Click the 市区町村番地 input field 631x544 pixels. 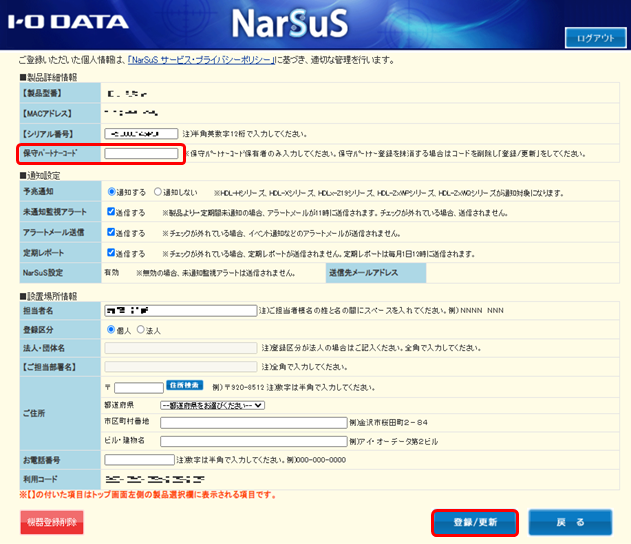click(x=252, y=423)
